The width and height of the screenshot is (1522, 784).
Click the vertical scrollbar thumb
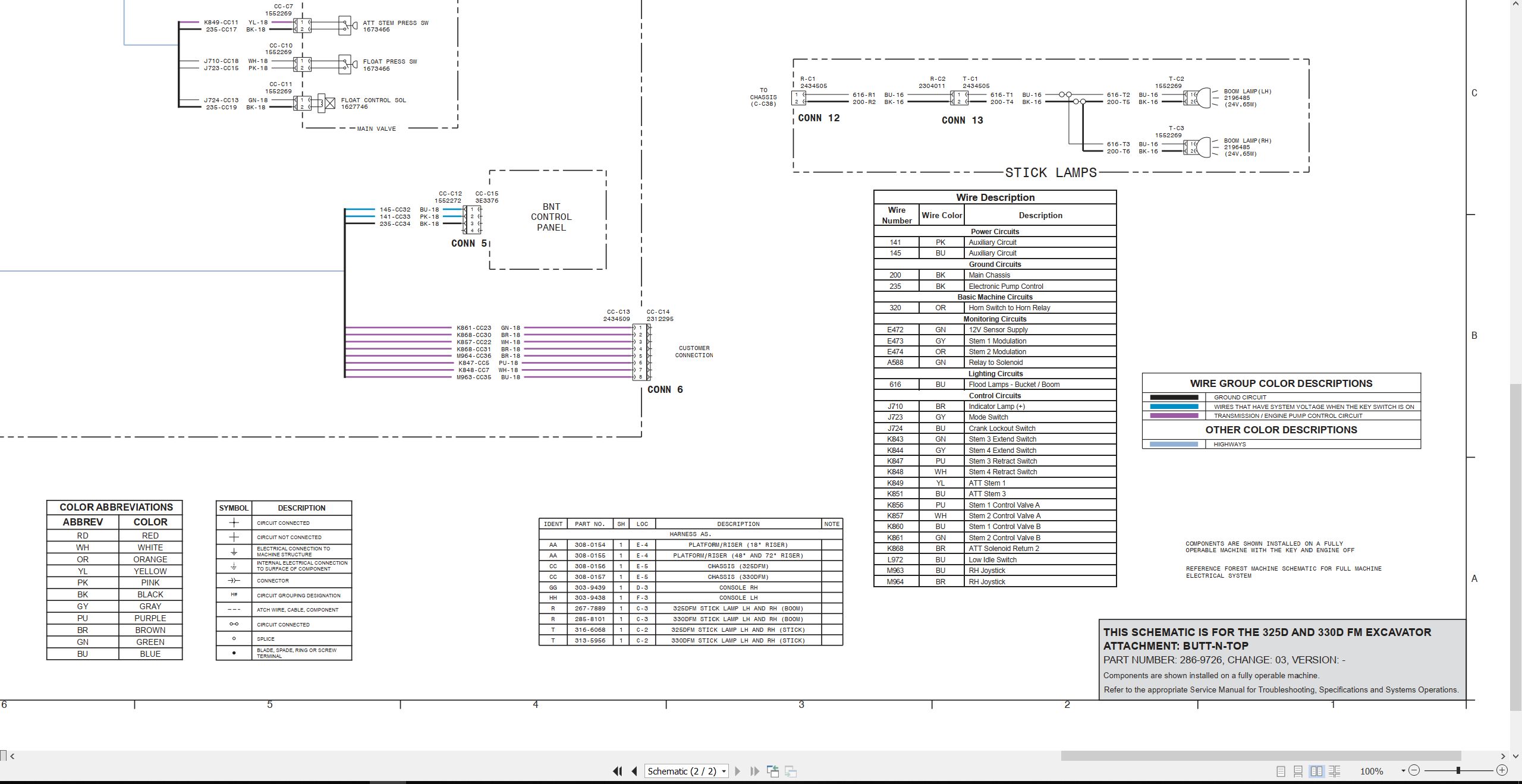click(1516, 547)
